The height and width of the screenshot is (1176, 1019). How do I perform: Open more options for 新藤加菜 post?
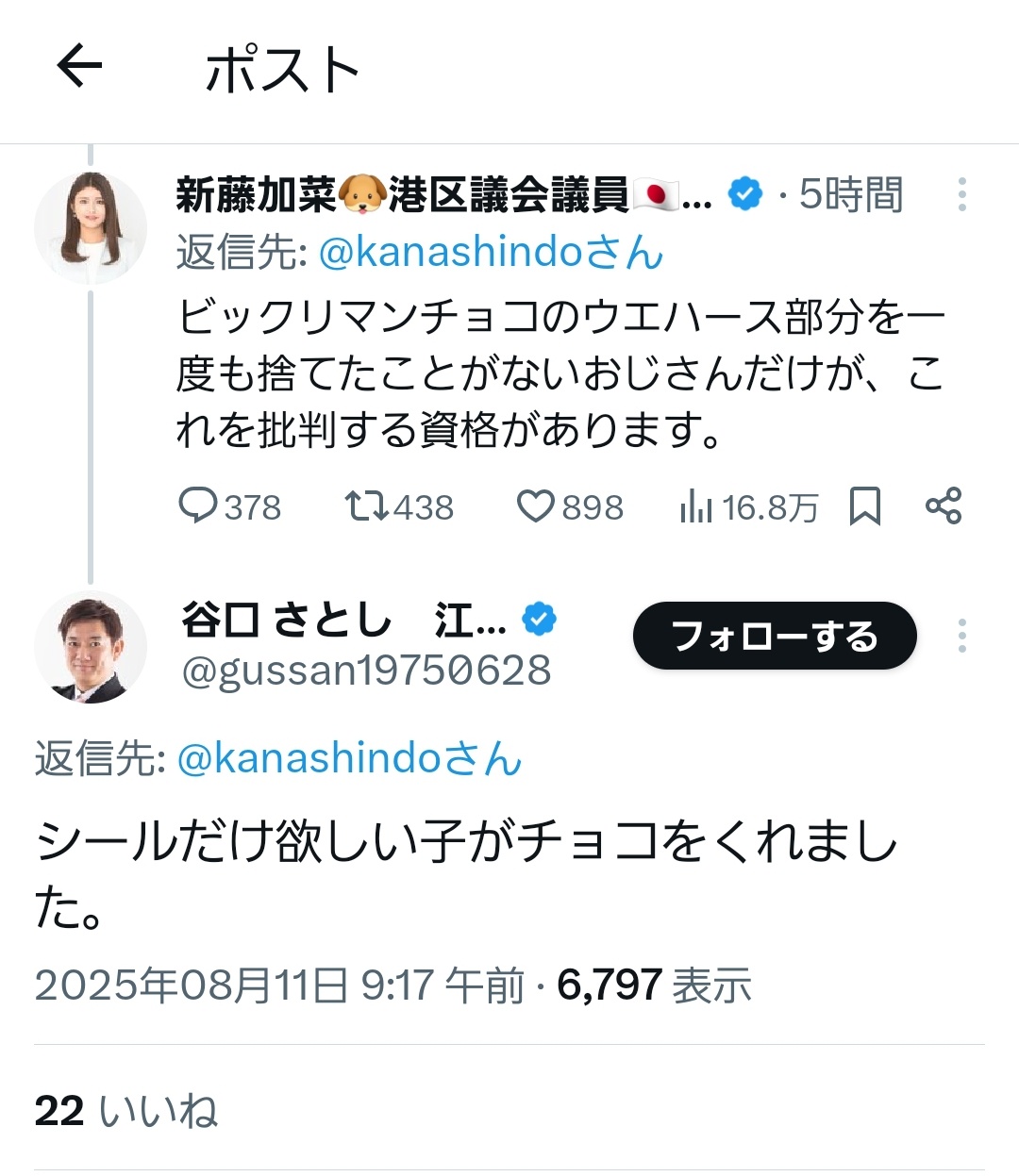[961, 194]
